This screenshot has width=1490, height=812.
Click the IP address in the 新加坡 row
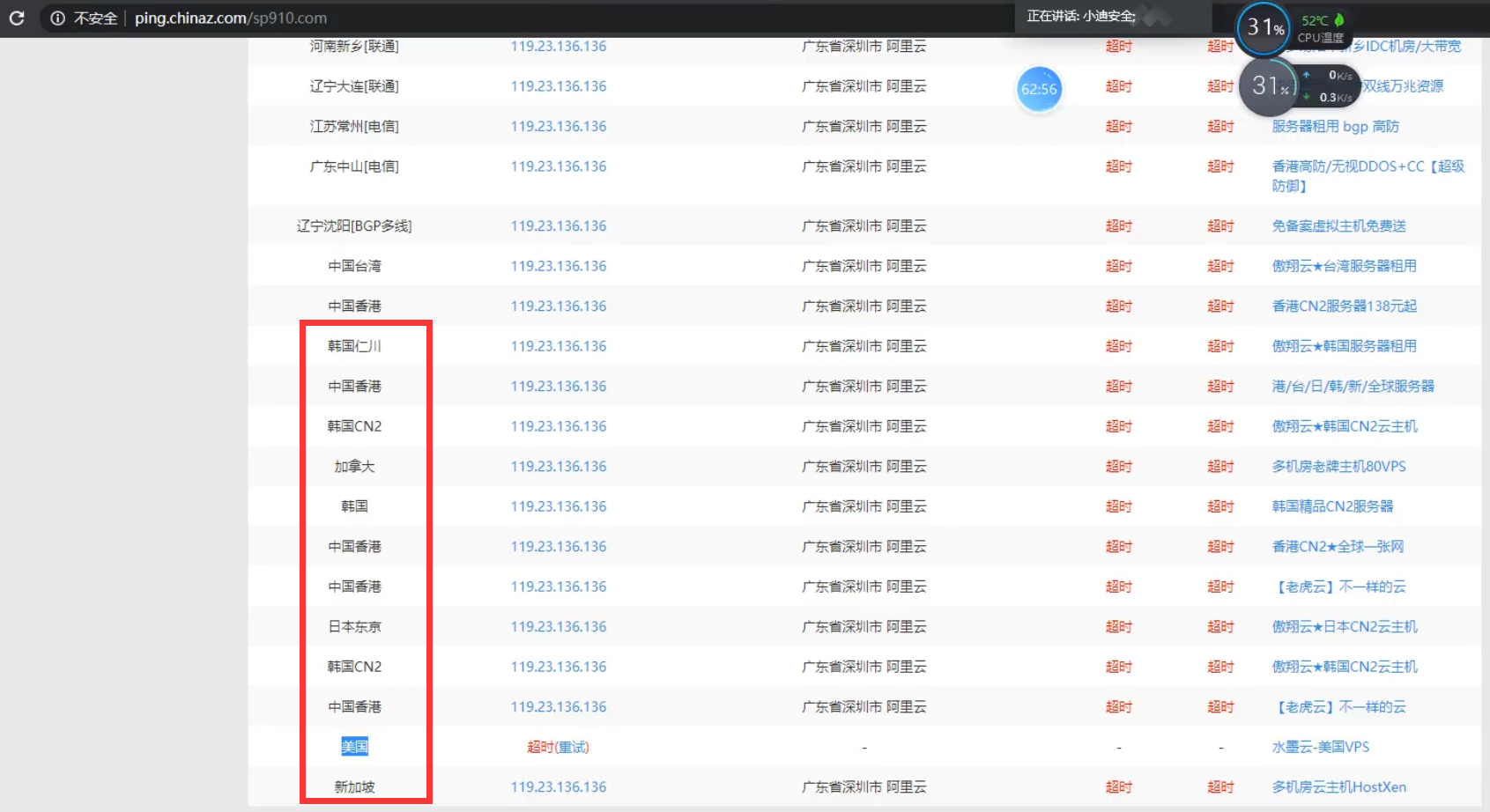click(x=558, y=787)
